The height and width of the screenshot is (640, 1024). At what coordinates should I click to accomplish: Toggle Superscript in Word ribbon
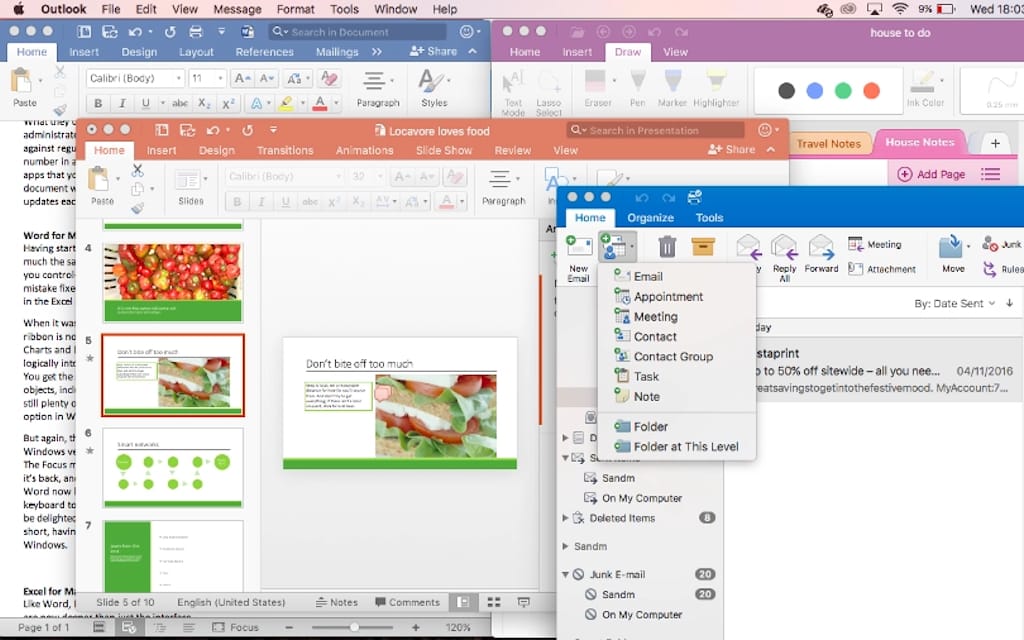coord(228,103)
